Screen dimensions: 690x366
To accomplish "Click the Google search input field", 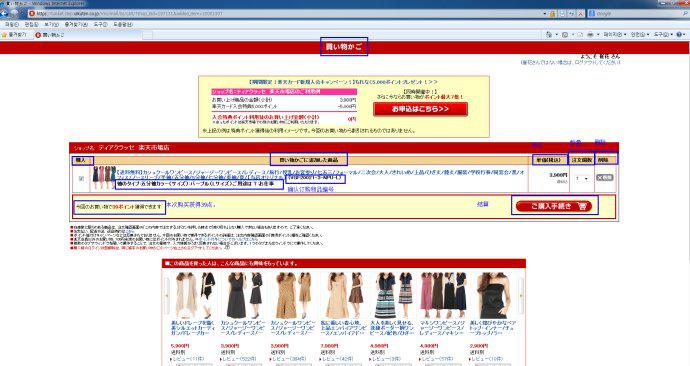I will [638, 14].
